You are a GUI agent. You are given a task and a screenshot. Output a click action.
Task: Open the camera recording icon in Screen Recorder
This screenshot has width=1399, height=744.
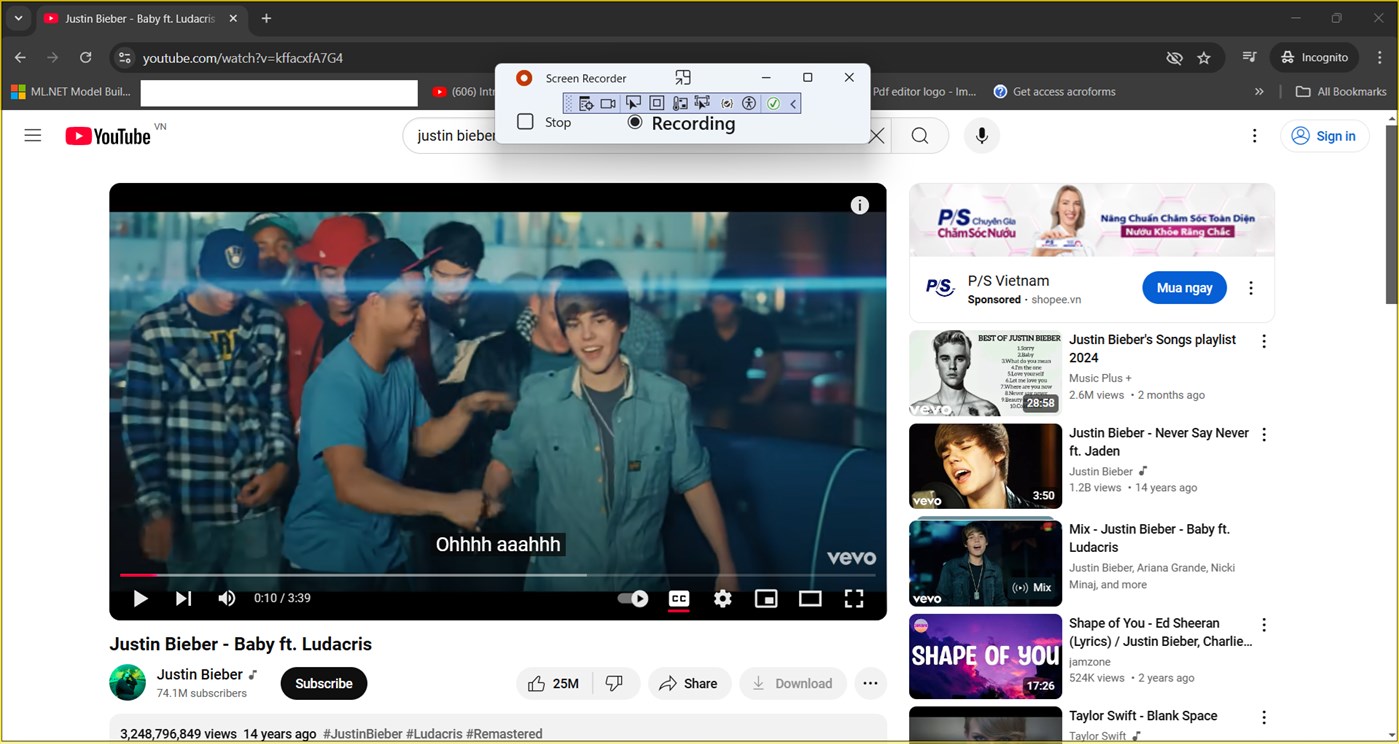tap(608, 103)
